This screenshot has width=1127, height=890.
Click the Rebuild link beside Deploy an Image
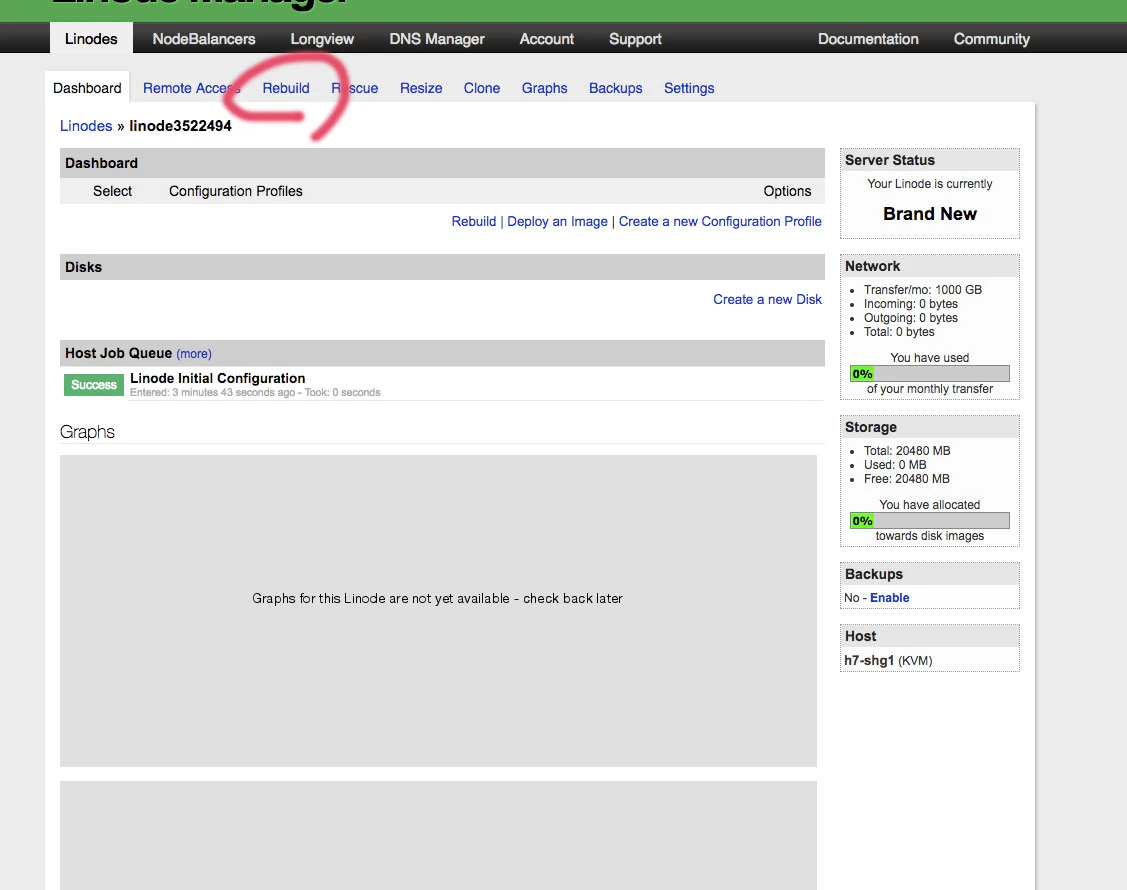474,221
